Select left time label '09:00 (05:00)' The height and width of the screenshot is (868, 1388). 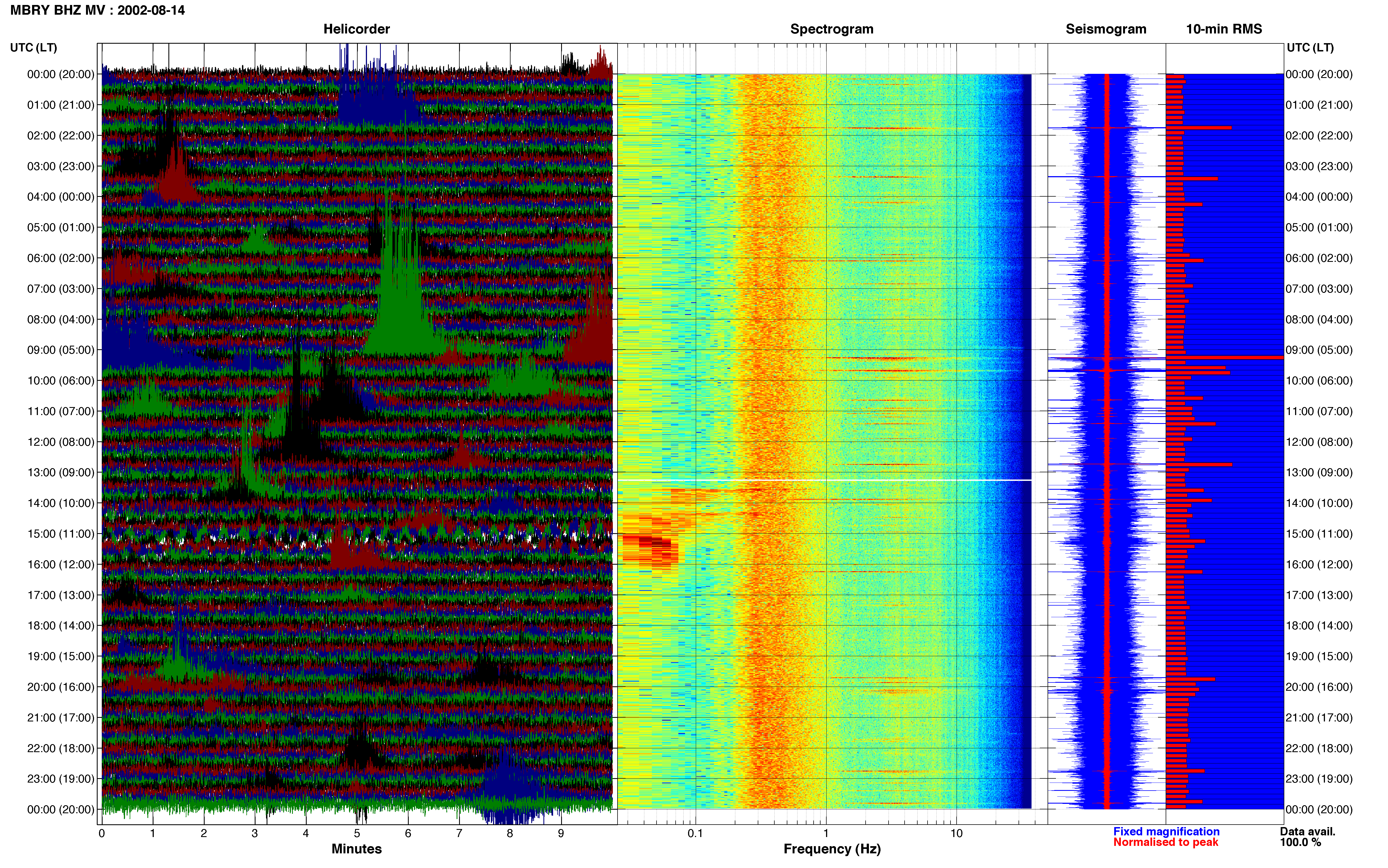(x=61, y=350)
